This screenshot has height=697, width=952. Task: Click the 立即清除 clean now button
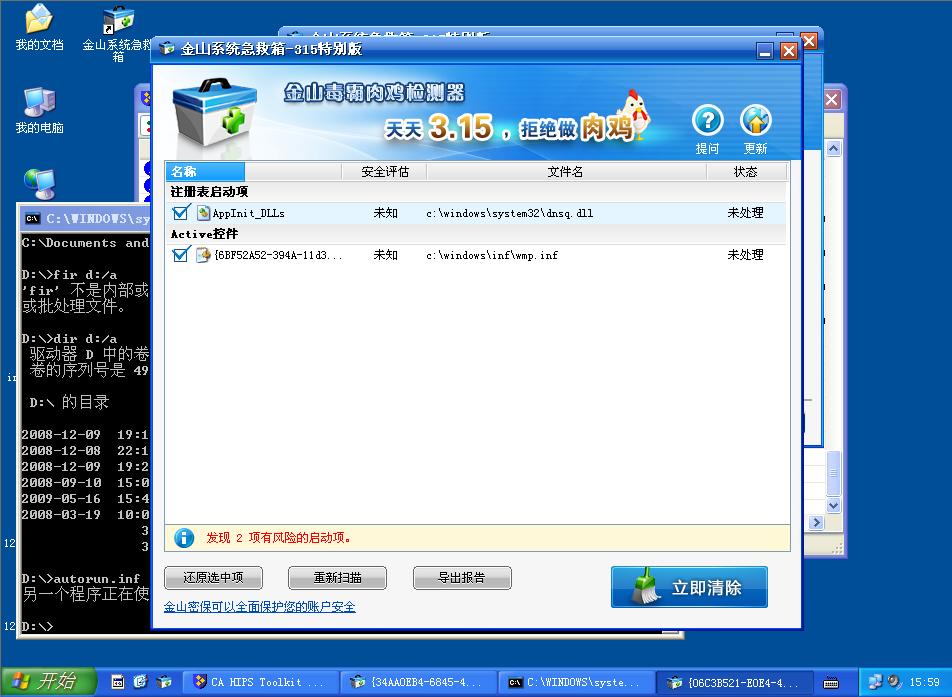(689, 586)
